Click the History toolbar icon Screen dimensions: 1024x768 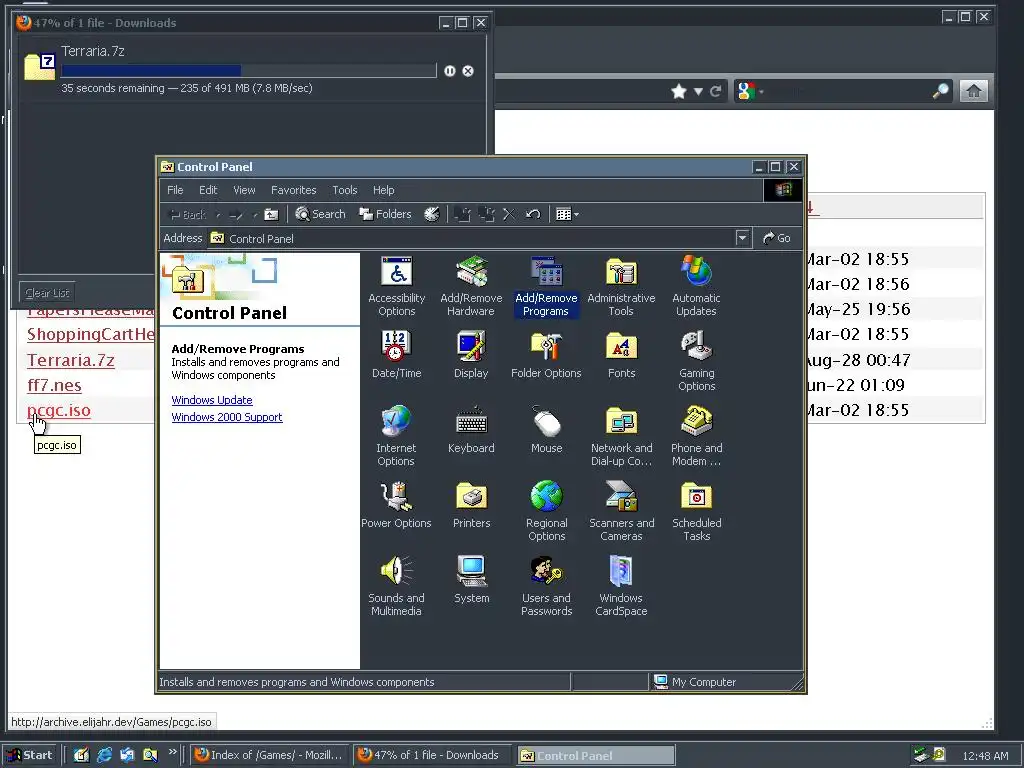tap(432, 214)
